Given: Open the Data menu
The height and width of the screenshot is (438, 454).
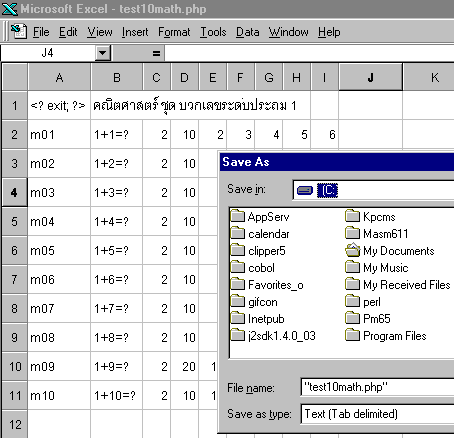Looking at the screenshot, I should (247, 32).
